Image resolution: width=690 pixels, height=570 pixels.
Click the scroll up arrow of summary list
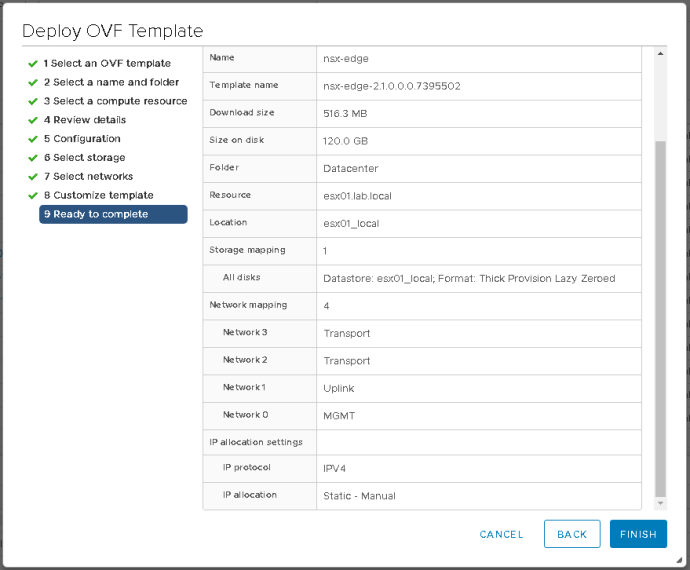tap(660, 54)
